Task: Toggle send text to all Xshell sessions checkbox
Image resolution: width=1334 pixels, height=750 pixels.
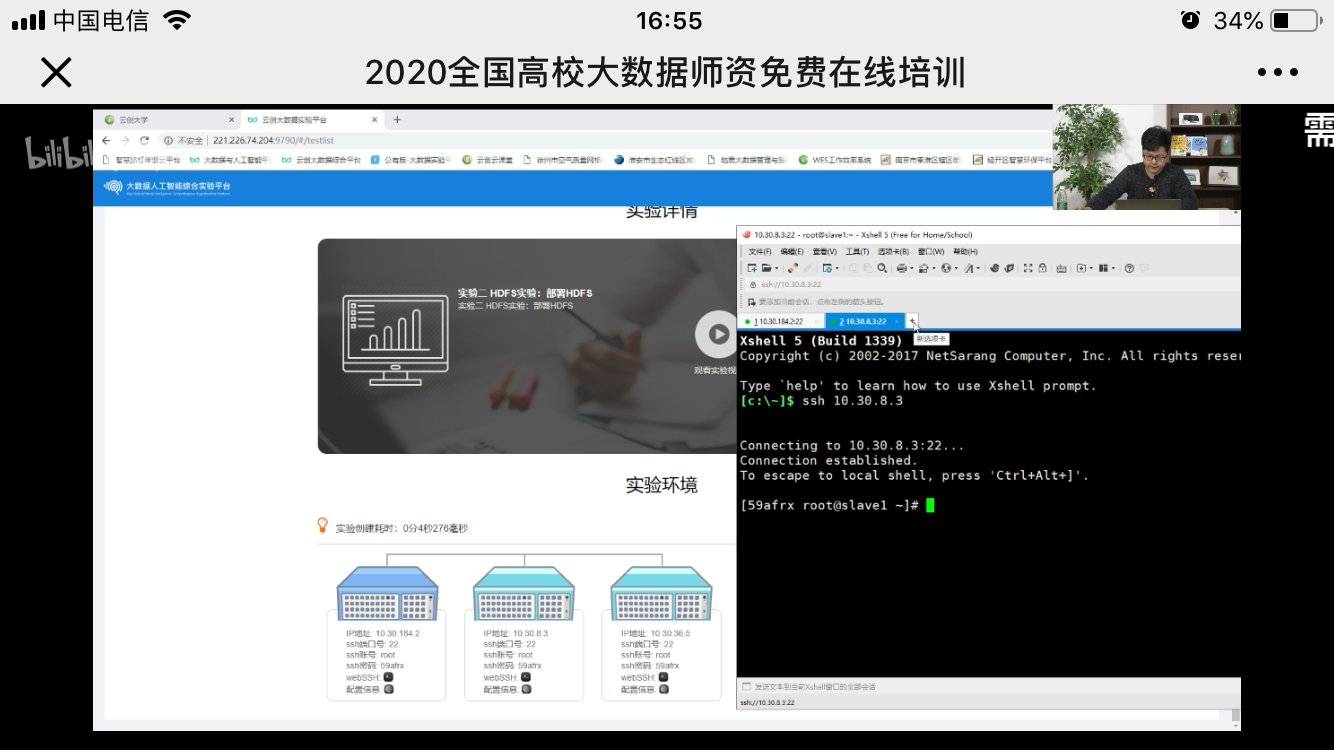Action: [746, 687]
